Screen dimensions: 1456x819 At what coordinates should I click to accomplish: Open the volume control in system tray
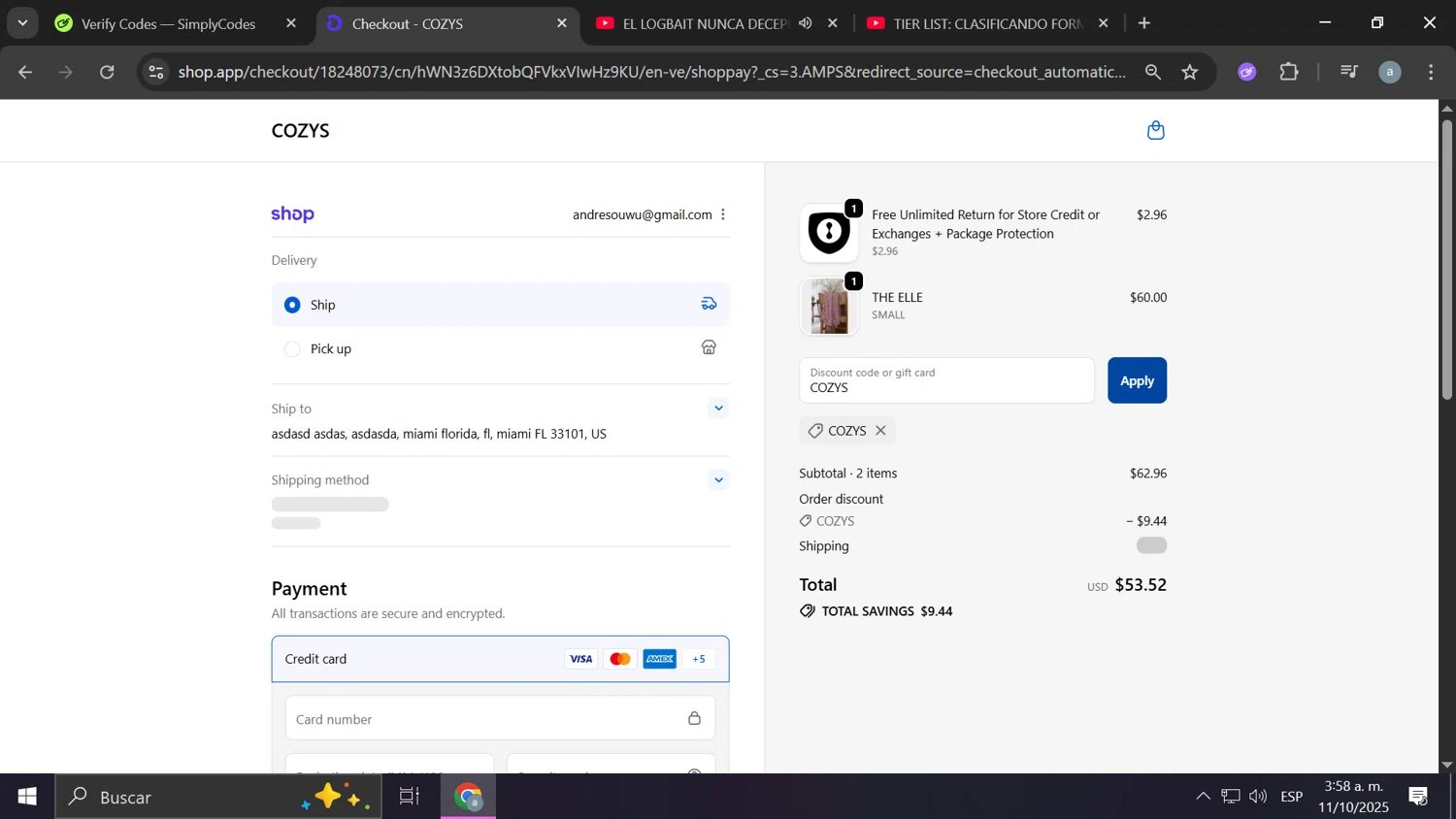[1258, 797]
